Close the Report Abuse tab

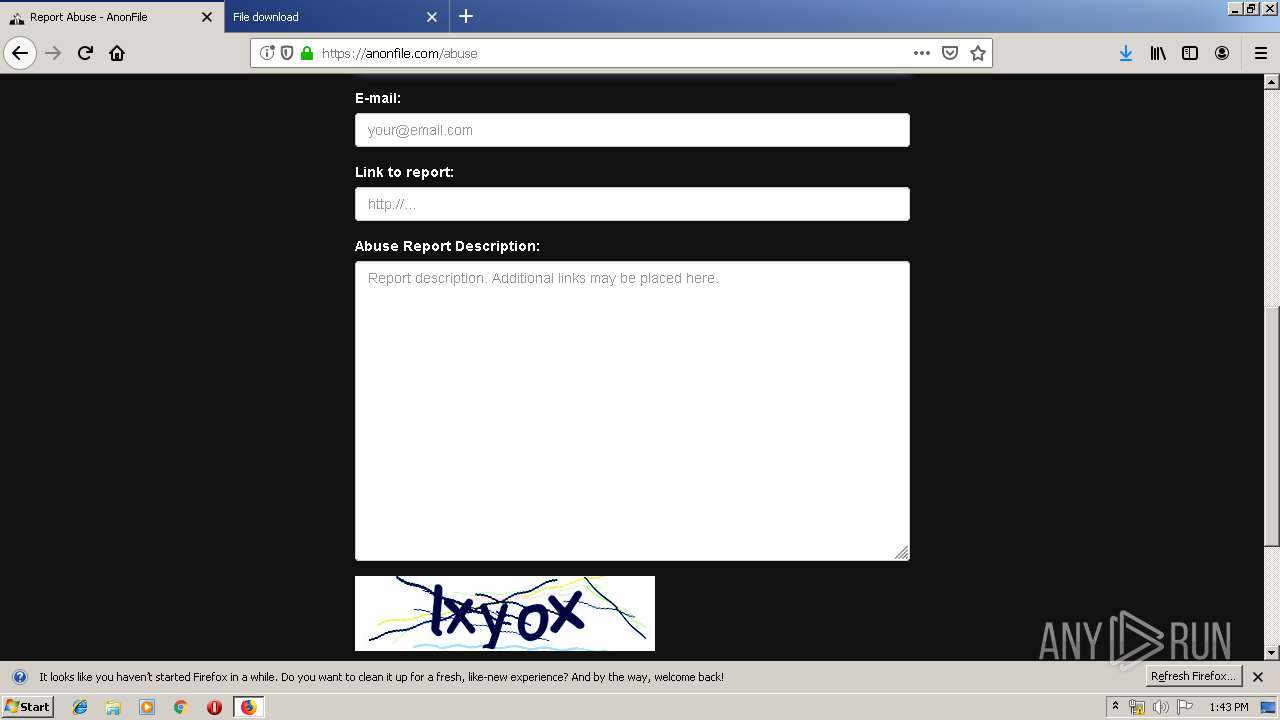[x=207, y=17]
